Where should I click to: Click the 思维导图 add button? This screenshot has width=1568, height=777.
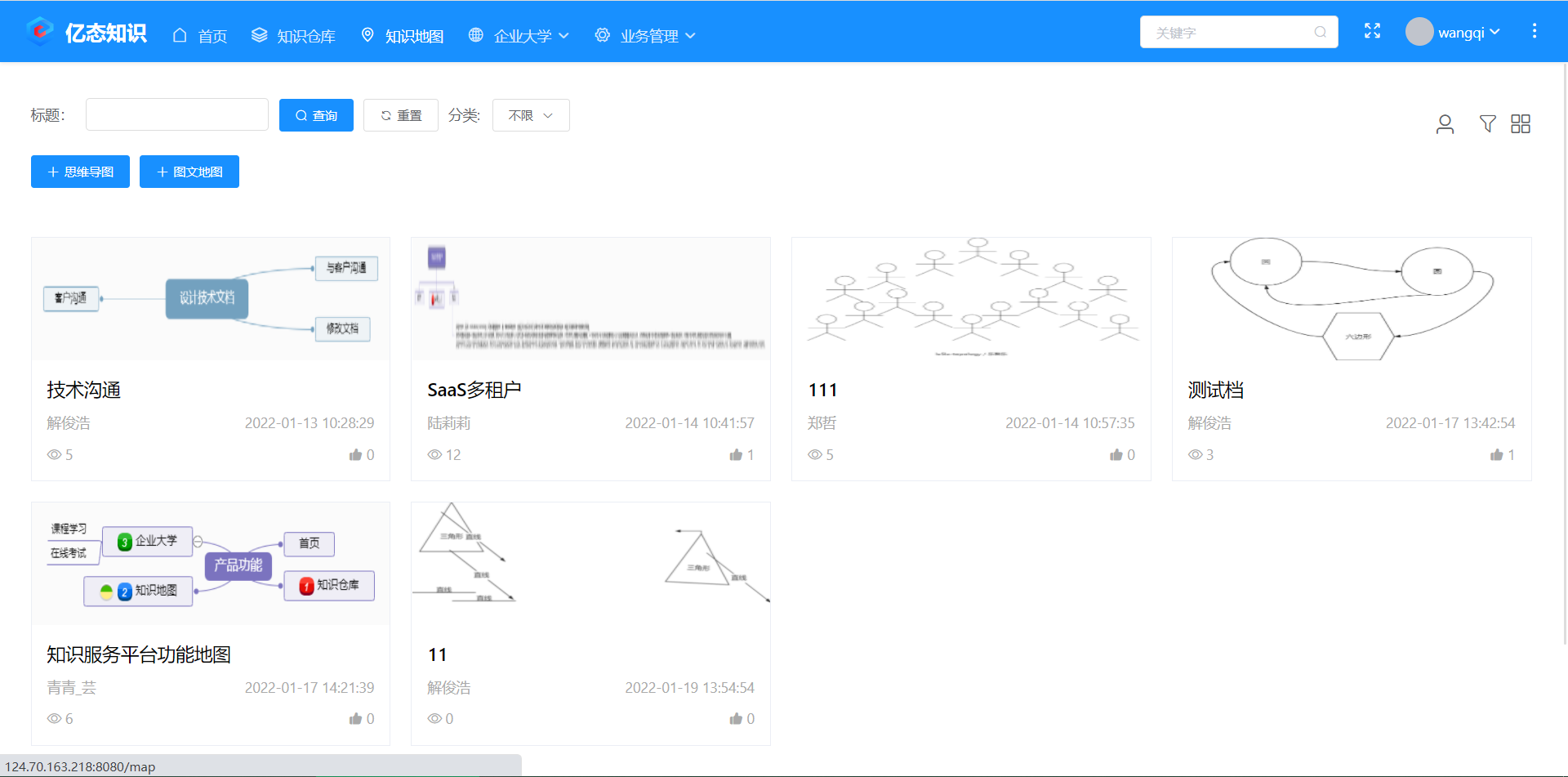coord(80,172)
